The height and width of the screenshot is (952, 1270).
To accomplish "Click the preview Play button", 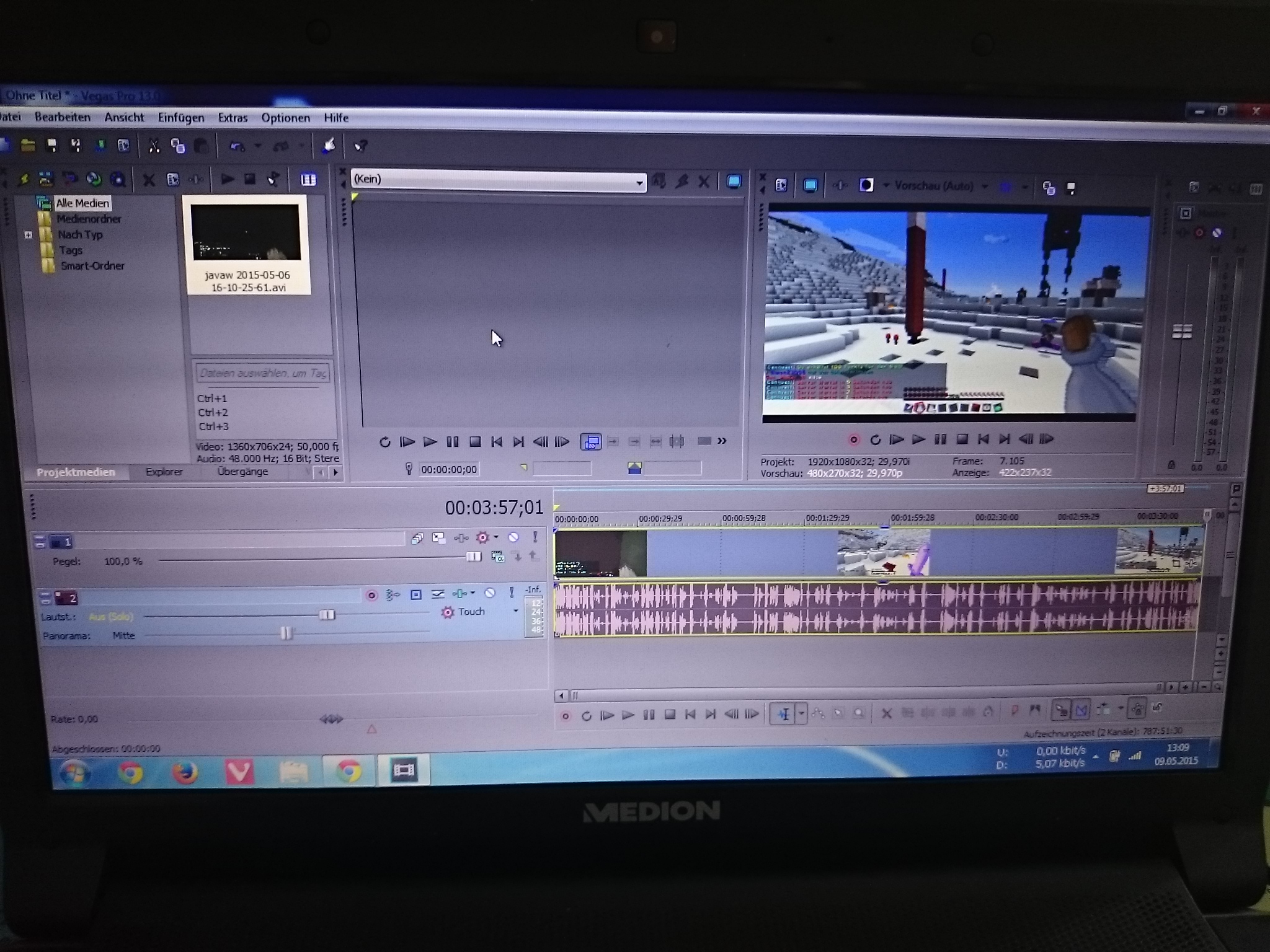I will pyautogui.click(x=918, y=439).
